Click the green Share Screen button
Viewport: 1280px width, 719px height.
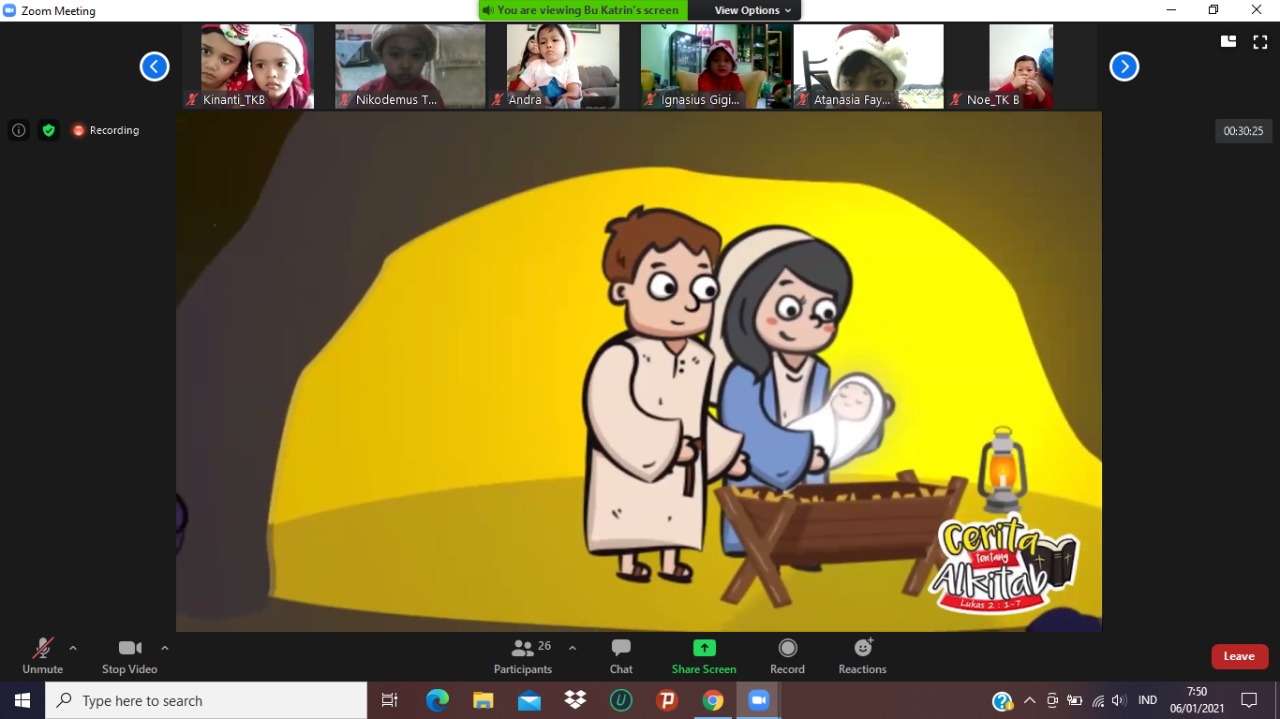pyautogui.click(x=704, y=656)
